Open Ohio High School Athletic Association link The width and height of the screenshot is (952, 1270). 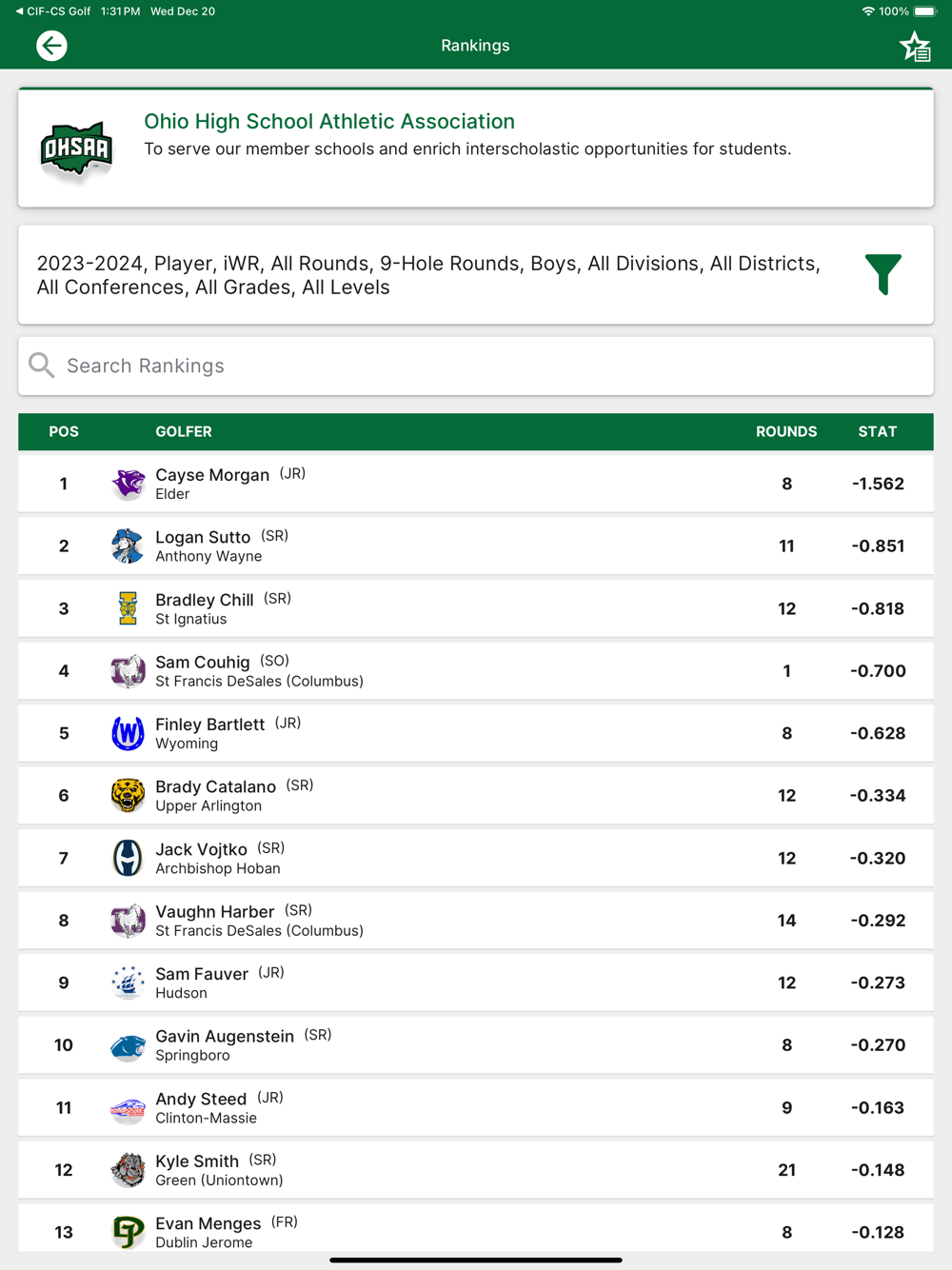point(328,122)
